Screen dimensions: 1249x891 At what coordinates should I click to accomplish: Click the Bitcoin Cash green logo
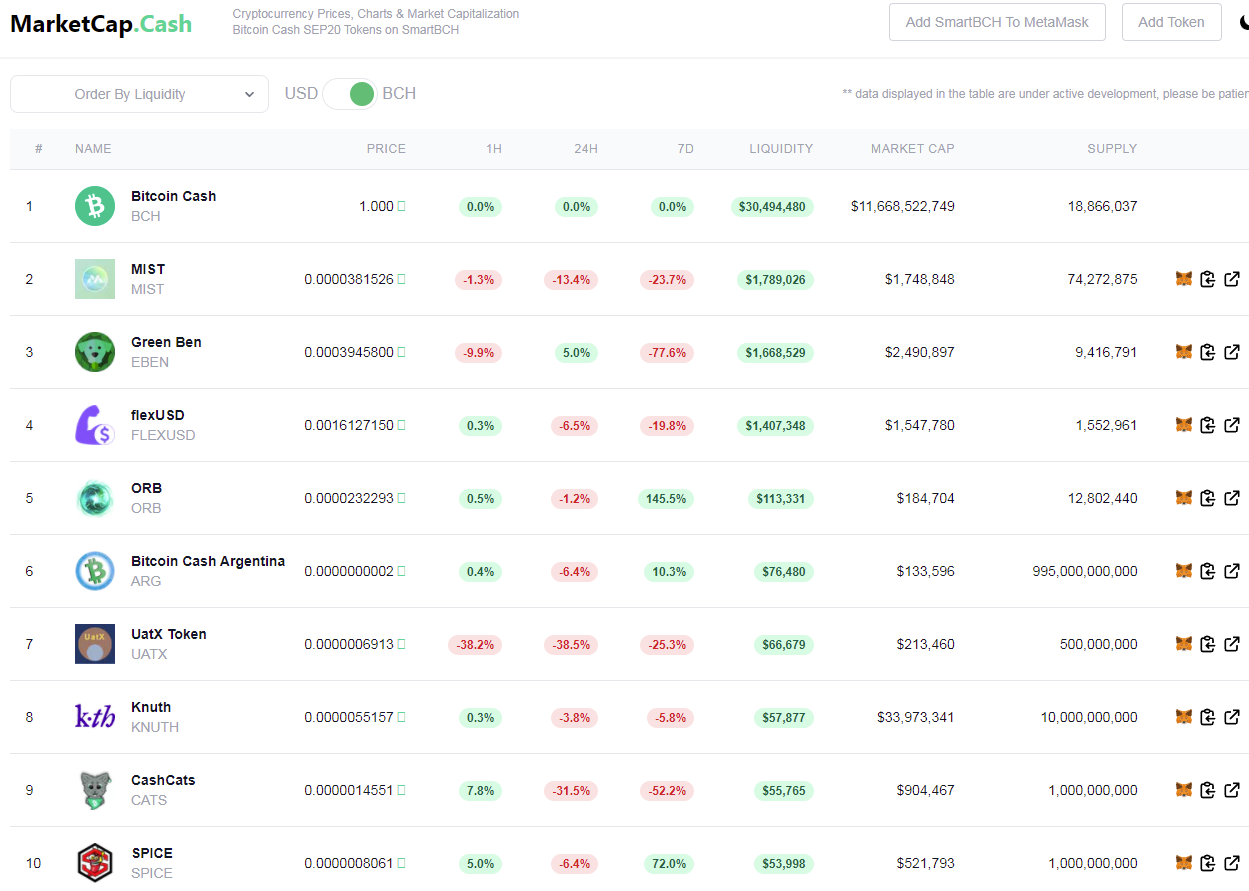tap(95, 206)
